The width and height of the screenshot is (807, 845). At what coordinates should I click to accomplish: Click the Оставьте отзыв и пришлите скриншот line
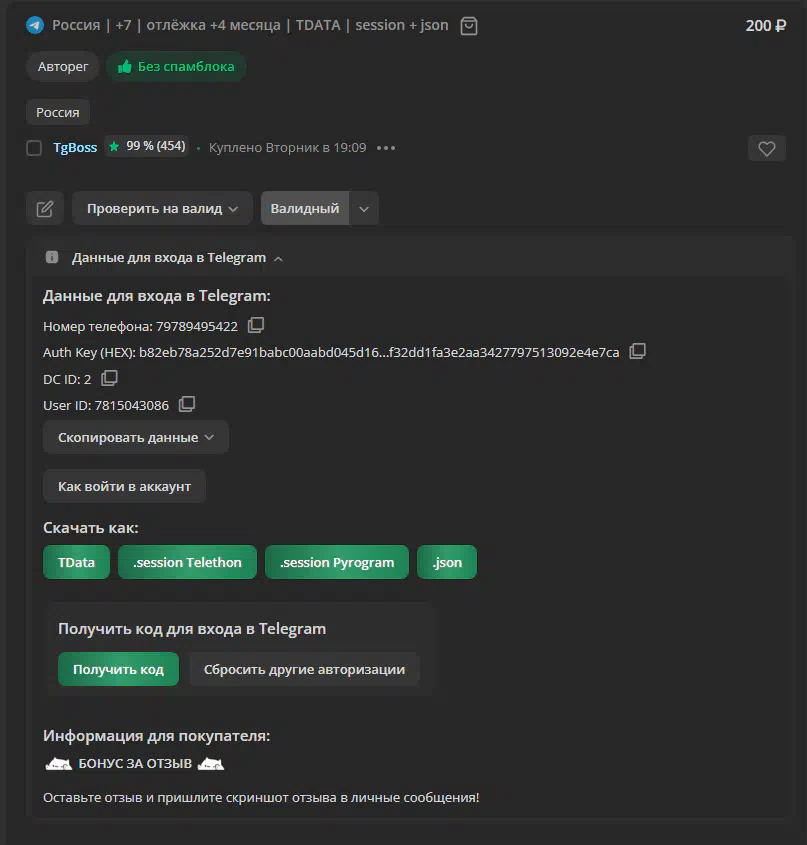click(261, 798)
